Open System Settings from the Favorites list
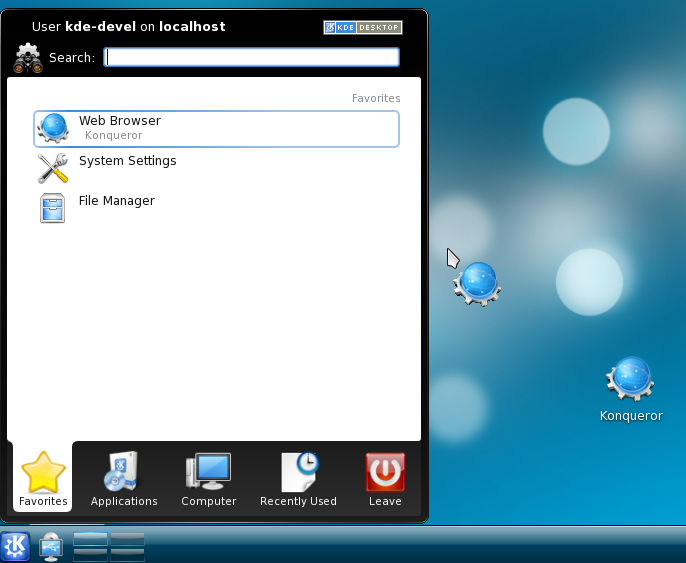The height and width of the screenshot is (563, 686). tap(127, 161)
